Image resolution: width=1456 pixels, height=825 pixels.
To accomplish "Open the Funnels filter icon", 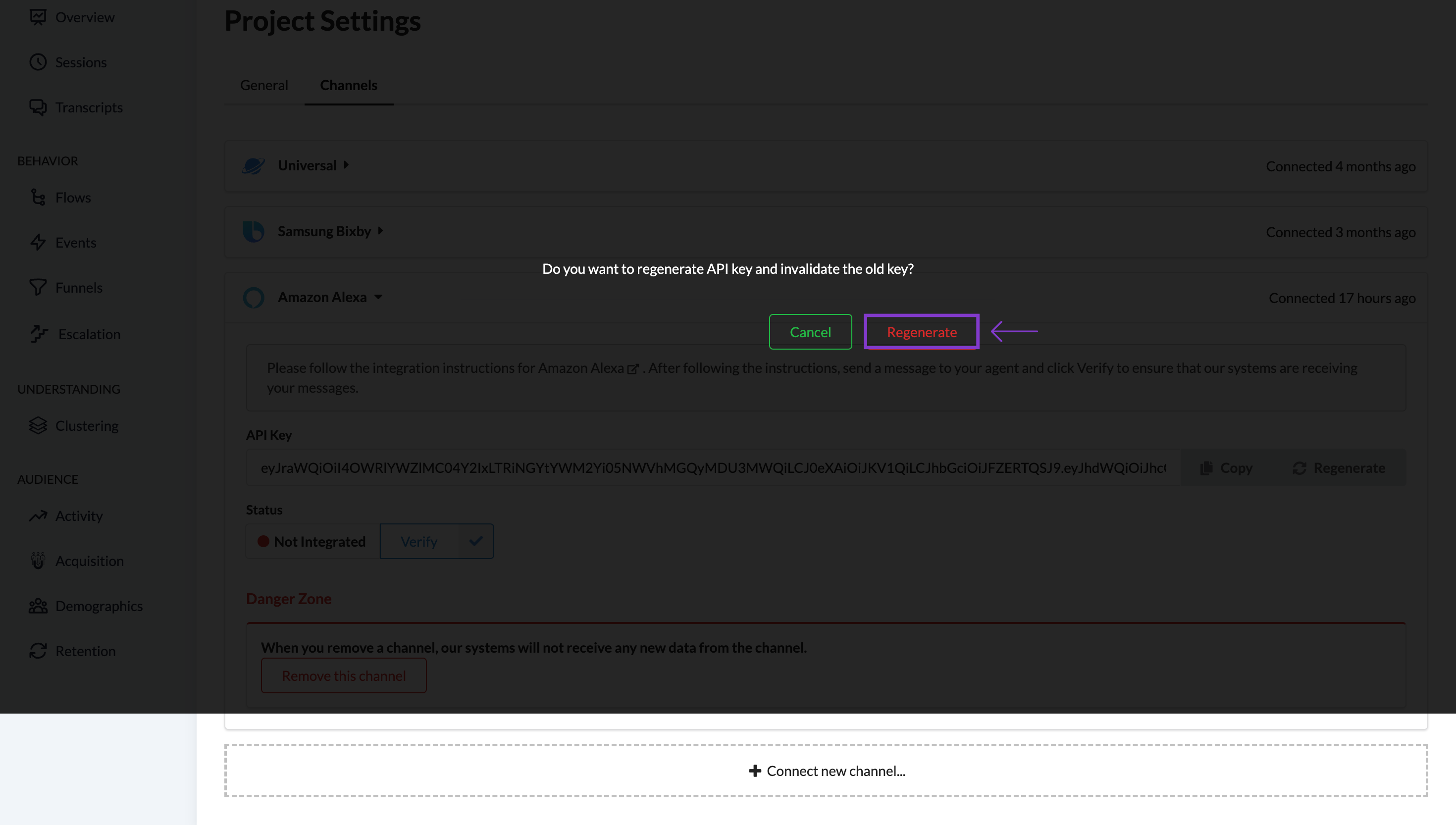I will pyautogui.click(x=38, y=287).
